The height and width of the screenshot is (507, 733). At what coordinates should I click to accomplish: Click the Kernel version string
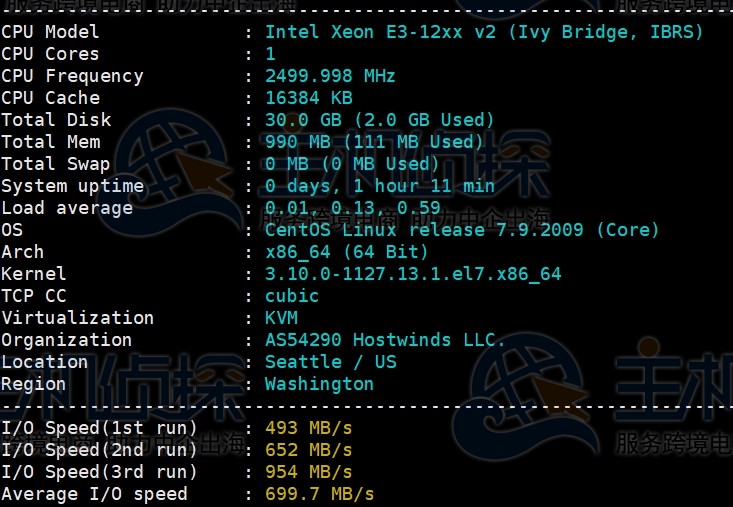[x=413, y=274]
